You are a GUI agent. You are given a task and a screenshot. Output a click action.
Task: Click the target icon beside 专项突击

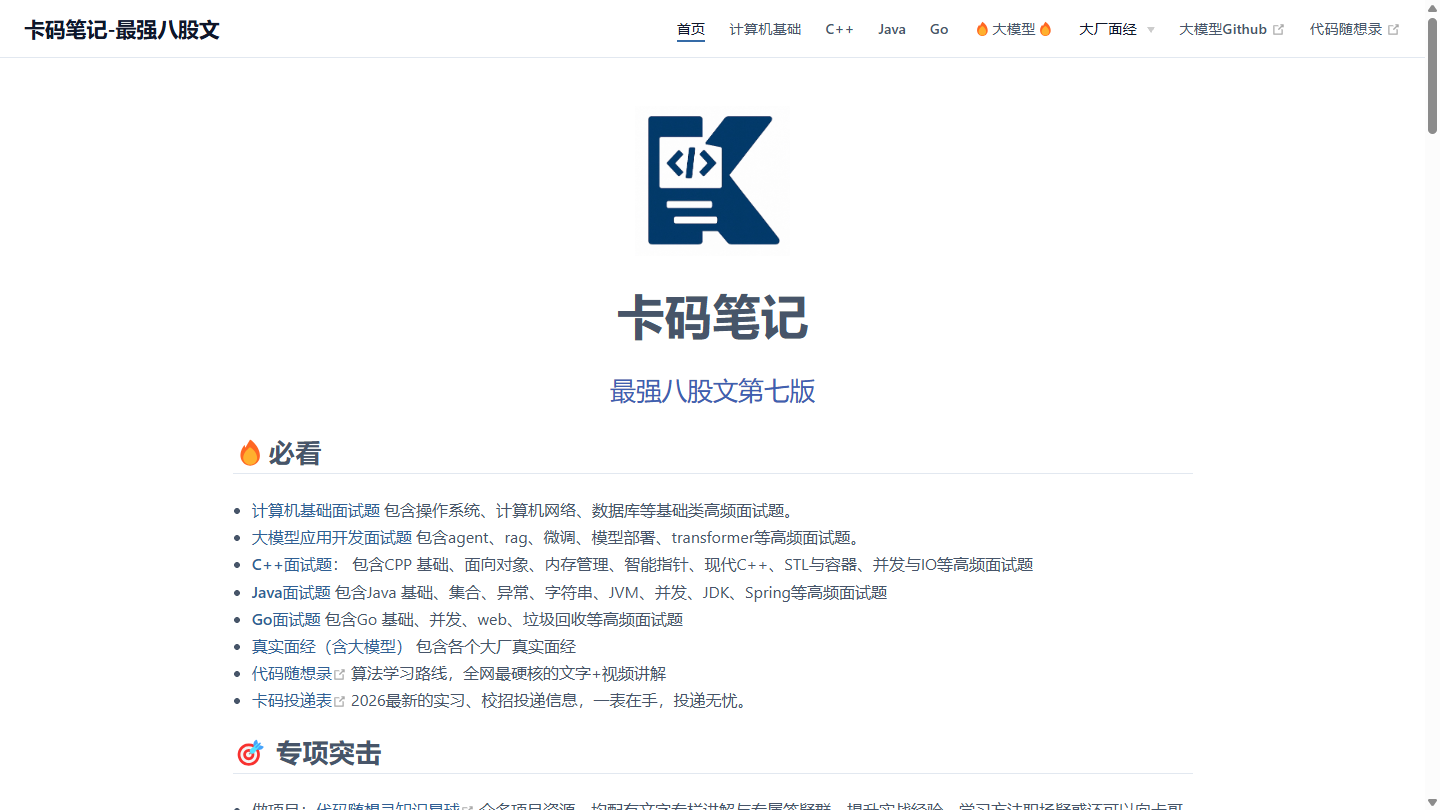(x=250, y=753)
